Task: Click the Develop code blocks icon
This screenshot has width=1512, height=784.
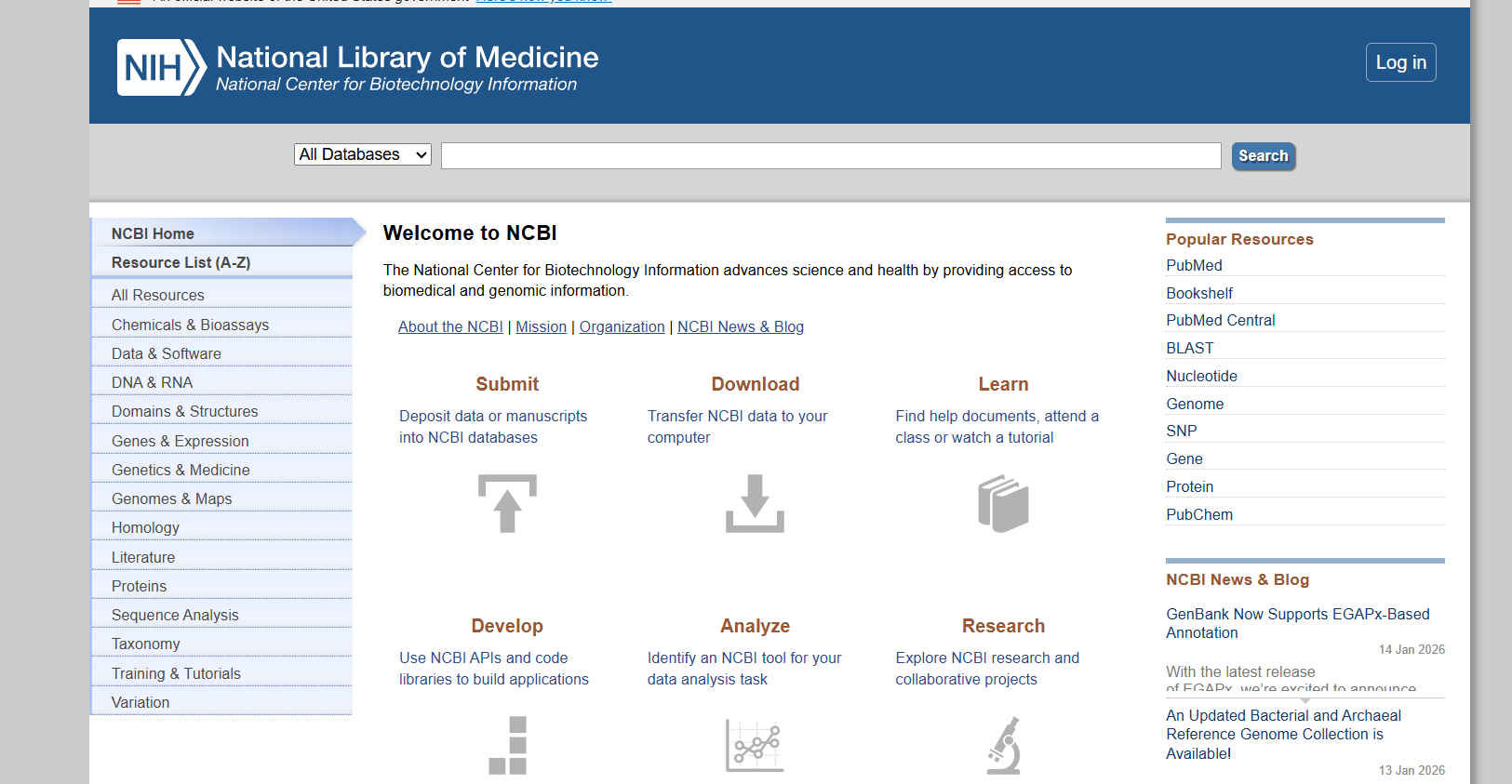Action: pos(507,745)
